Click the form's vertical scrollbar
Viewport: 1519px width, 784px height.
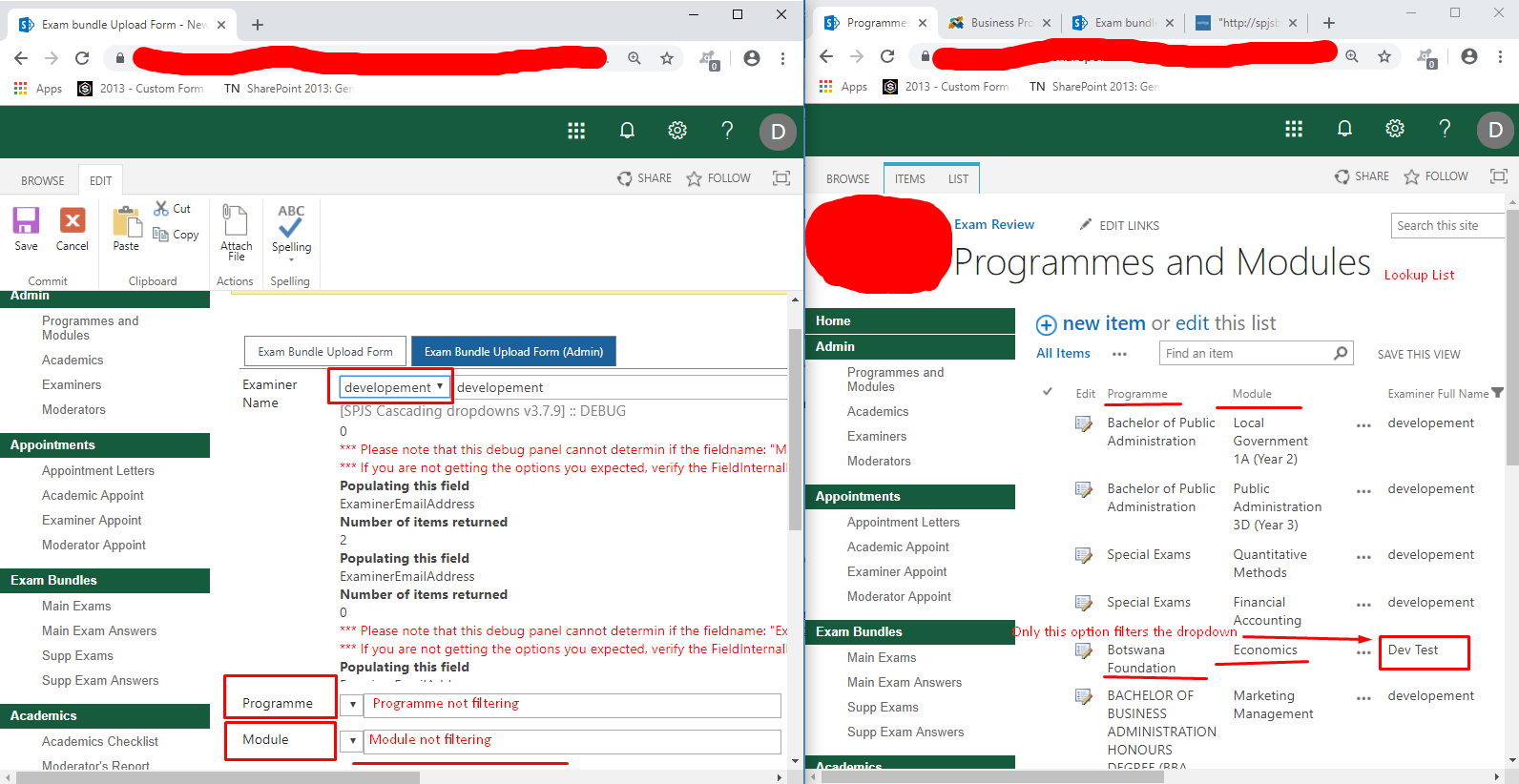click(x=795, y=429)
